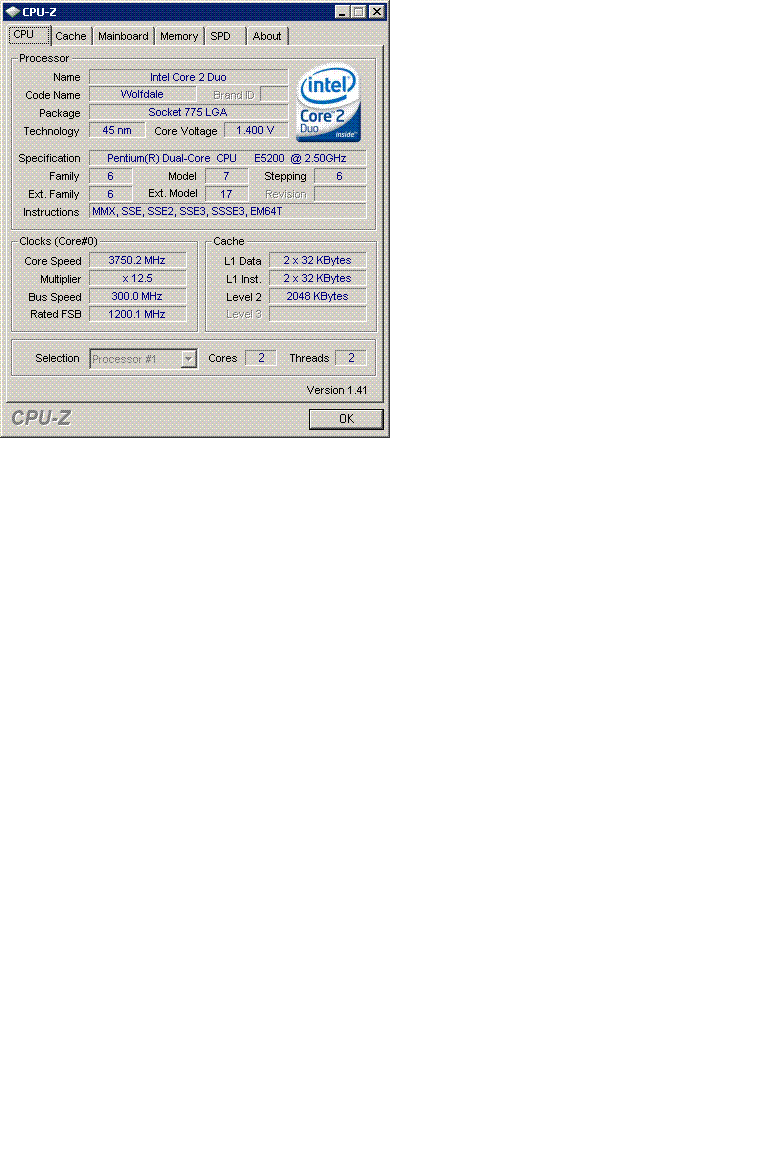Minimize the CPU-Z window
The height and width of the screenshot is (1157, 768).
(342, 12)
